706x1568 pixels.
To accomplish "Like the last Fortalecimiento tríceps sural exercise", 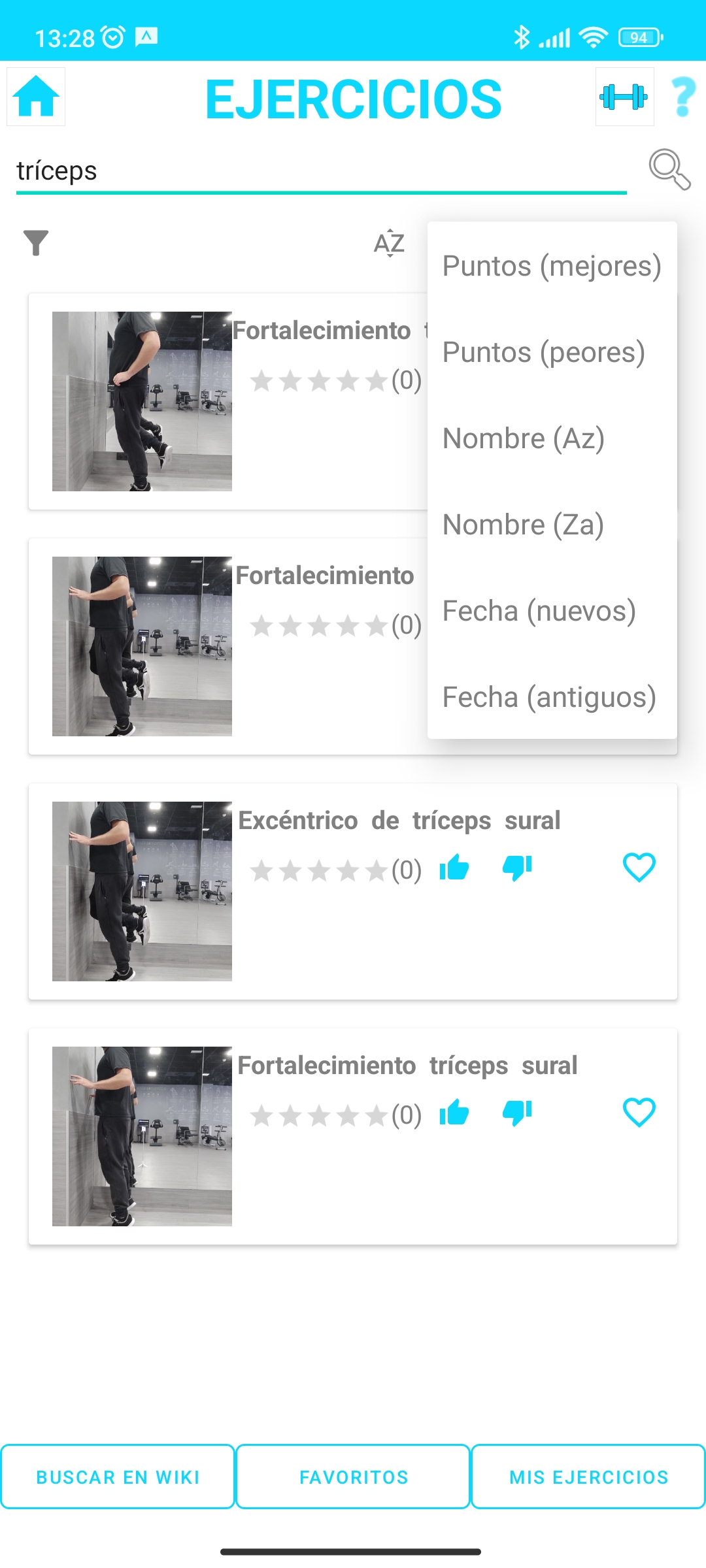I will coord(454,1113).
